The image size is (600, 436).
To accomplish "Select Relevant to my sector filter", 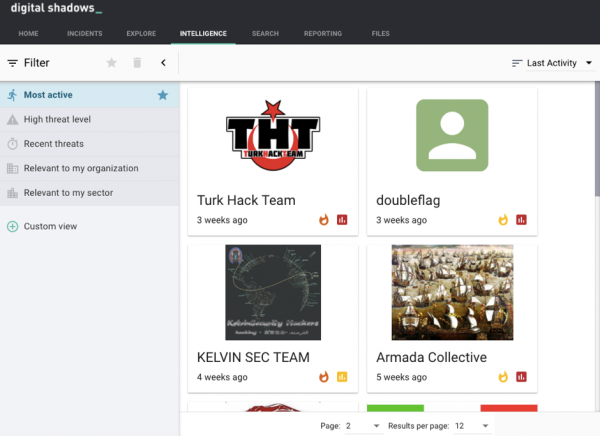I will tap(90, 193).
